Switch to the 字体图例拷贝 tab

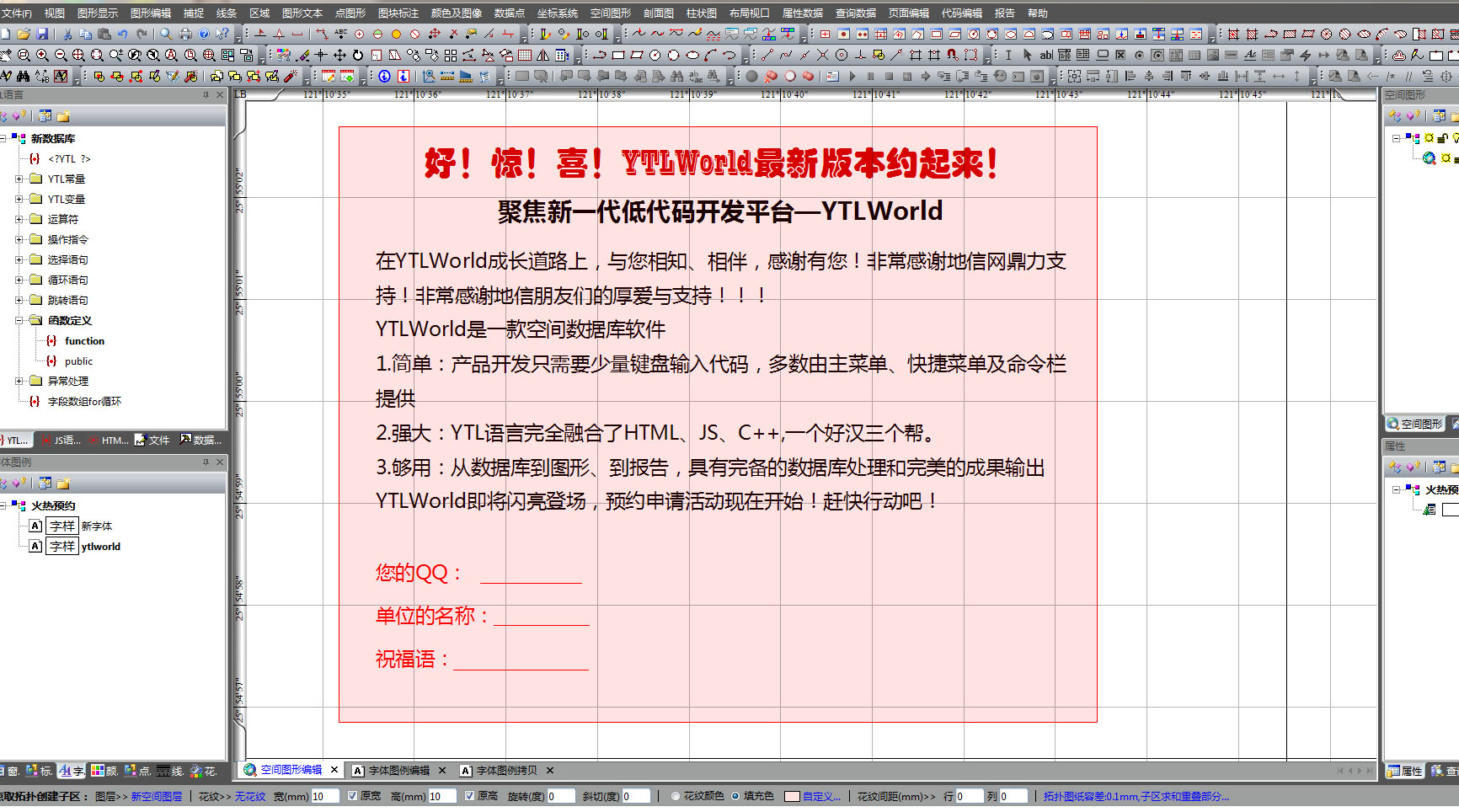pyautogui.click(x=506, y=771)
